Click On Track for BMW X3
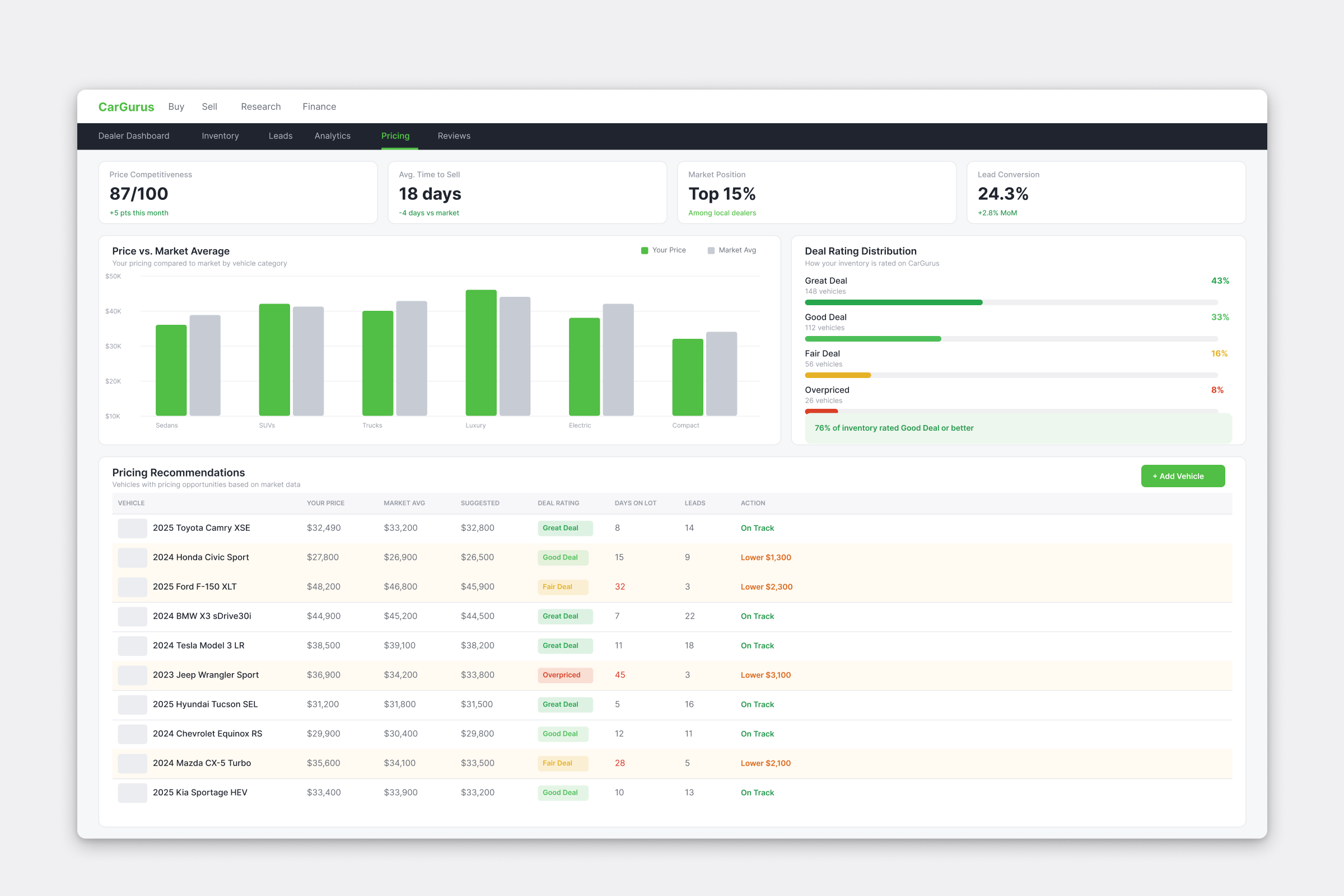 (757, 617)
